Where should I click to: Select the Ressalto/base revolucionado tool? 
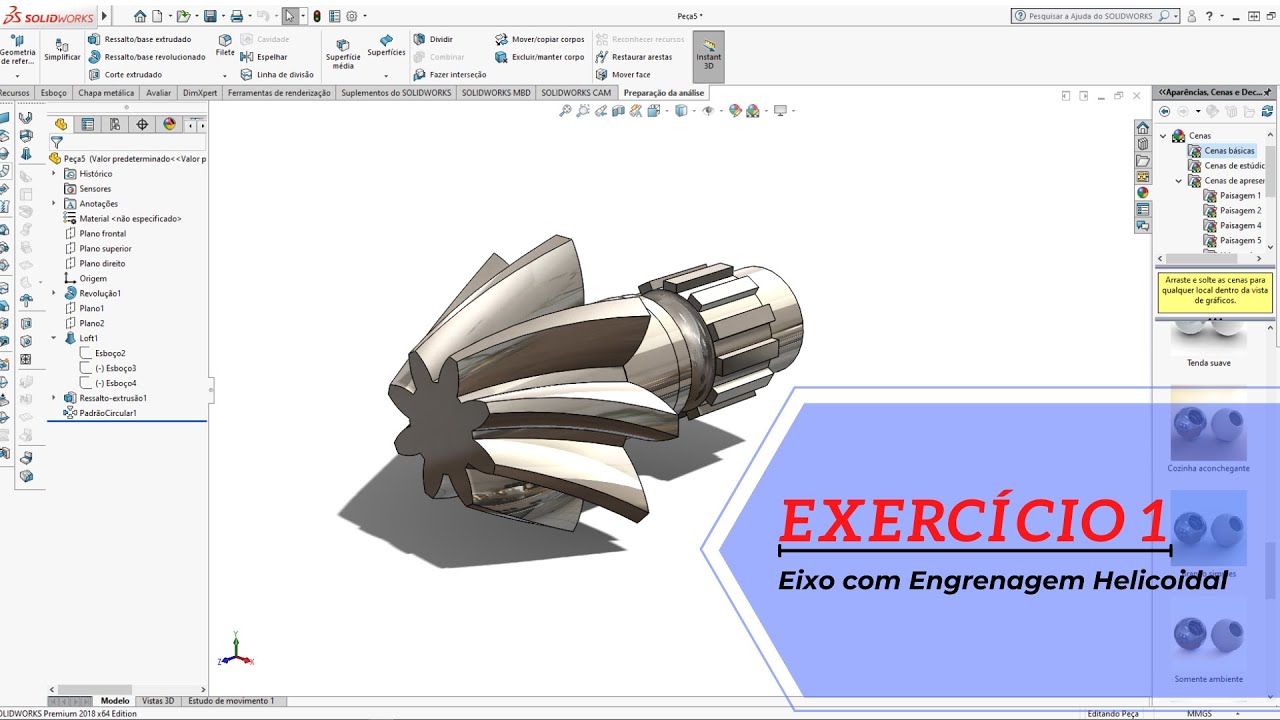(x=147, y=57)
